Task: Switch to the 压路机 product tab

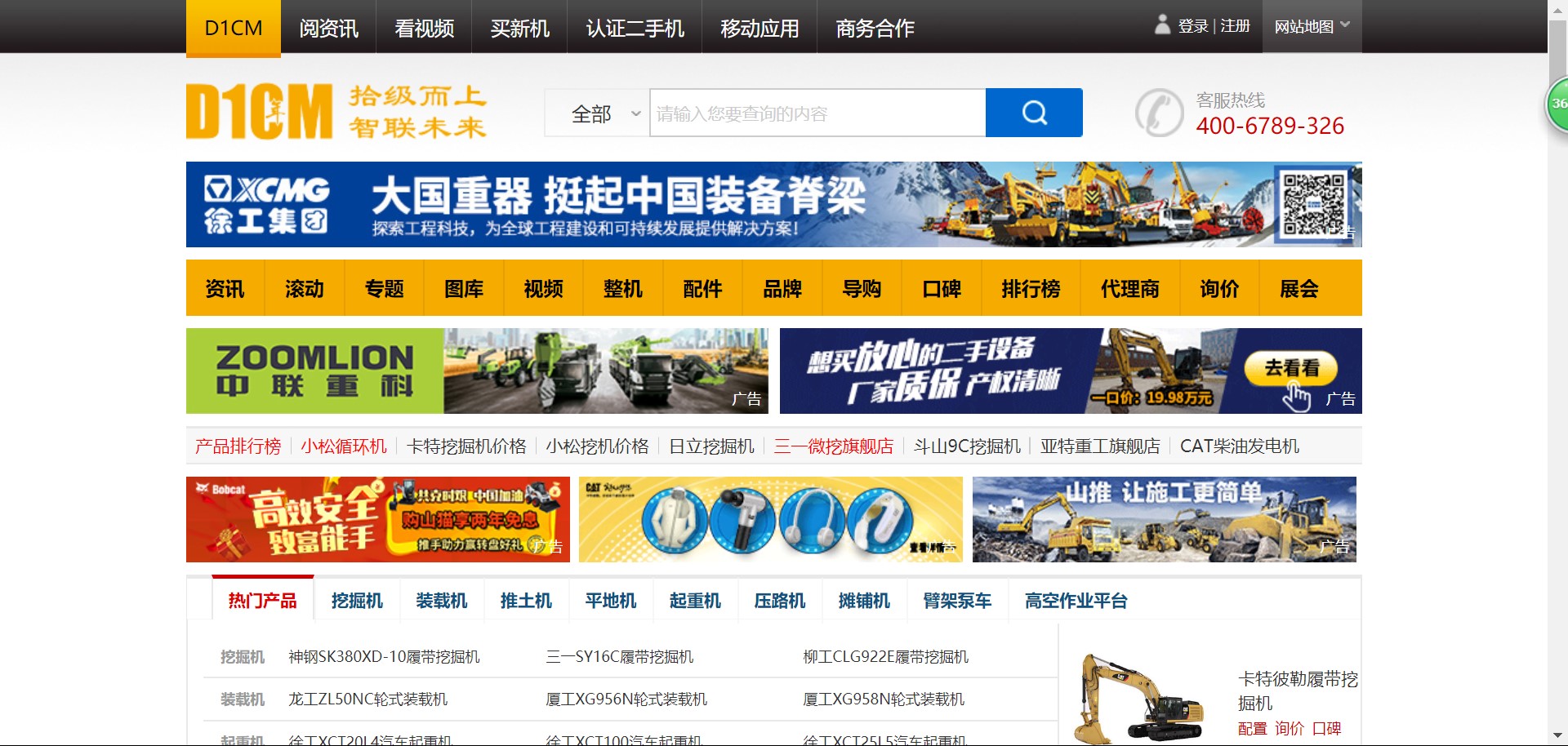Action: [x=779, y=601]
